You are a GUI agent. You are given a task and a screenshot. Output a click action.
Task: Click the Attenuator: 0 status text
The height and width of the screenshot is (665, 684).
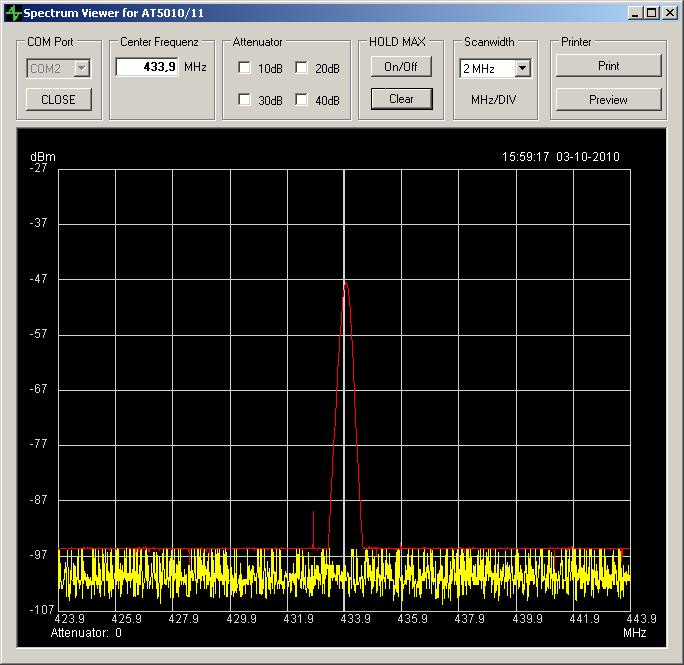(86, 633)
